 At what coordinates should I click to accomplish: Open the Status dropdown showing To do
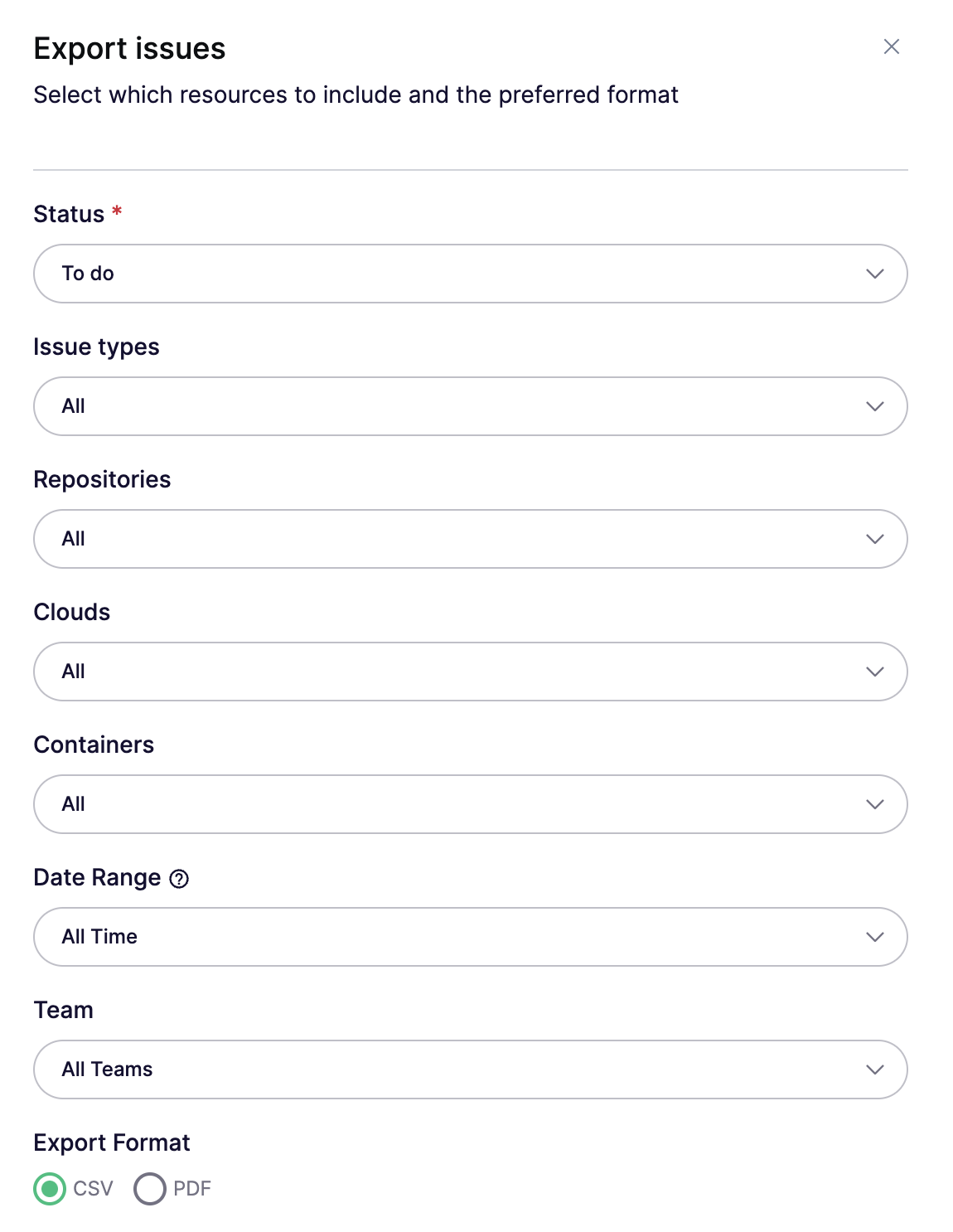[x=471, y=274]
